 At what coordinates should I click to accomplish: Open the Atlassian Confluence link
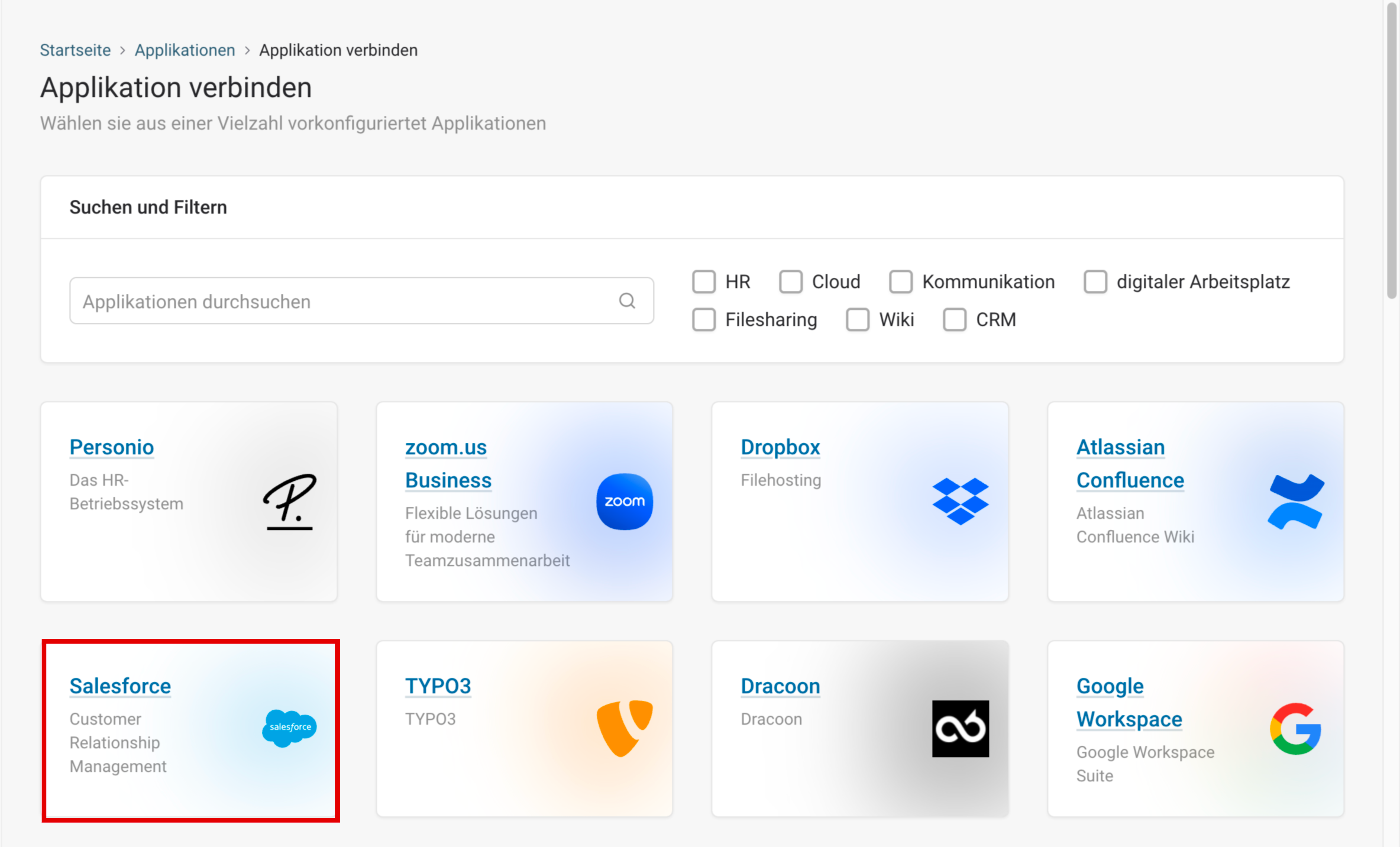pos(1129,463)
